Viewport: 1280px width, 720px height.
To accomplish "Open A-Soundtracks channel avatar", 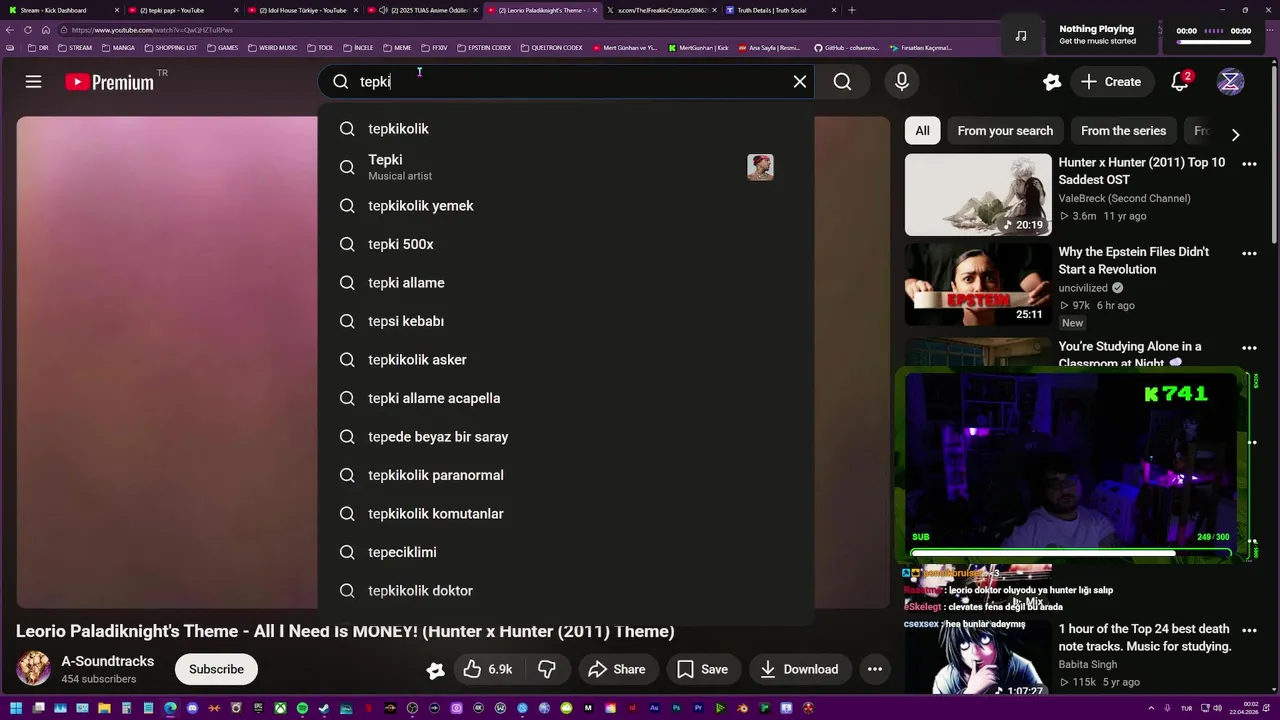I will coord(33,669).
